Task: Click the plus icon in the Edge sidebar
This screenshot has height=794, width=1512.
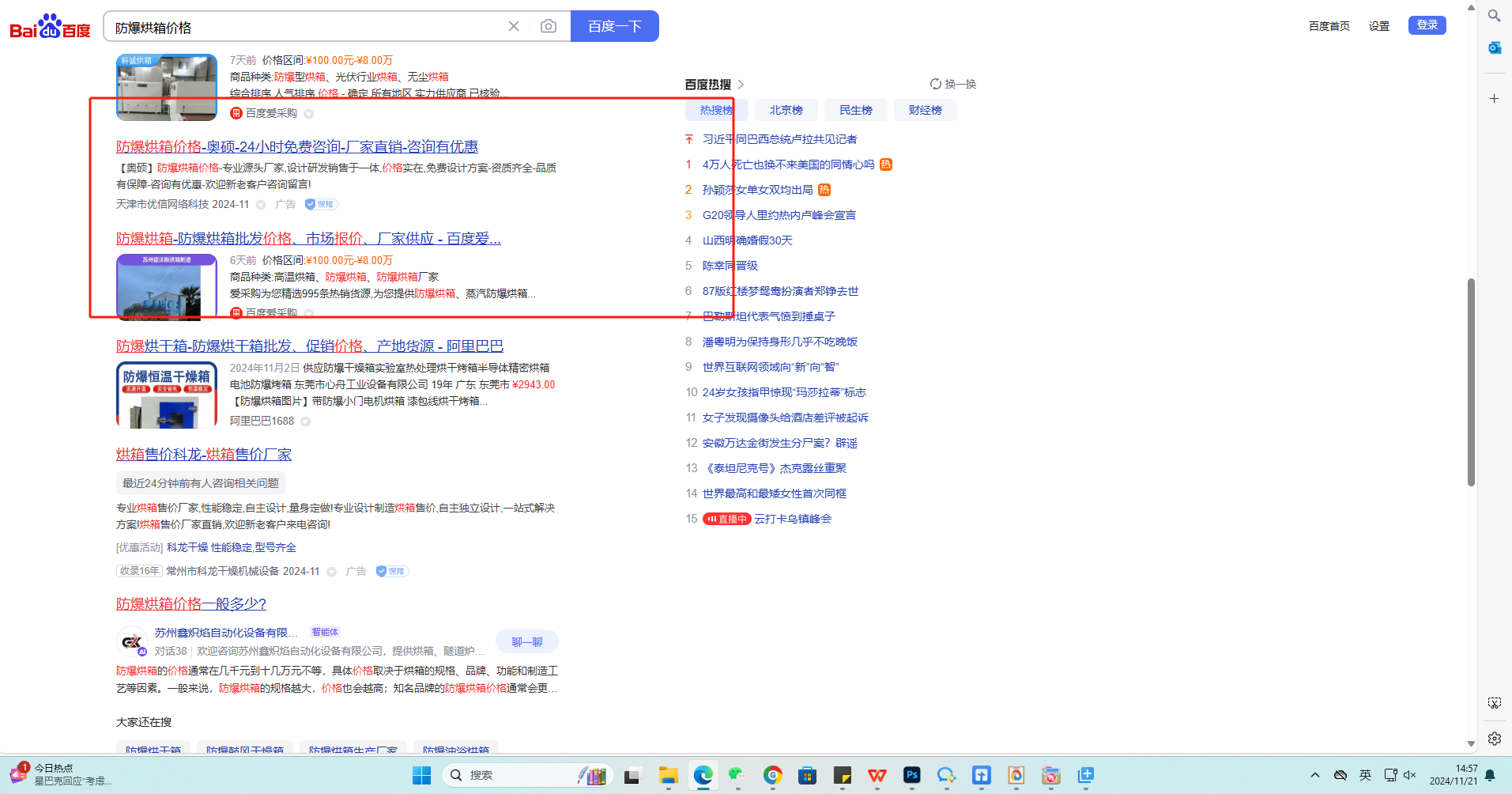Action: click(x=1494, y=99)
